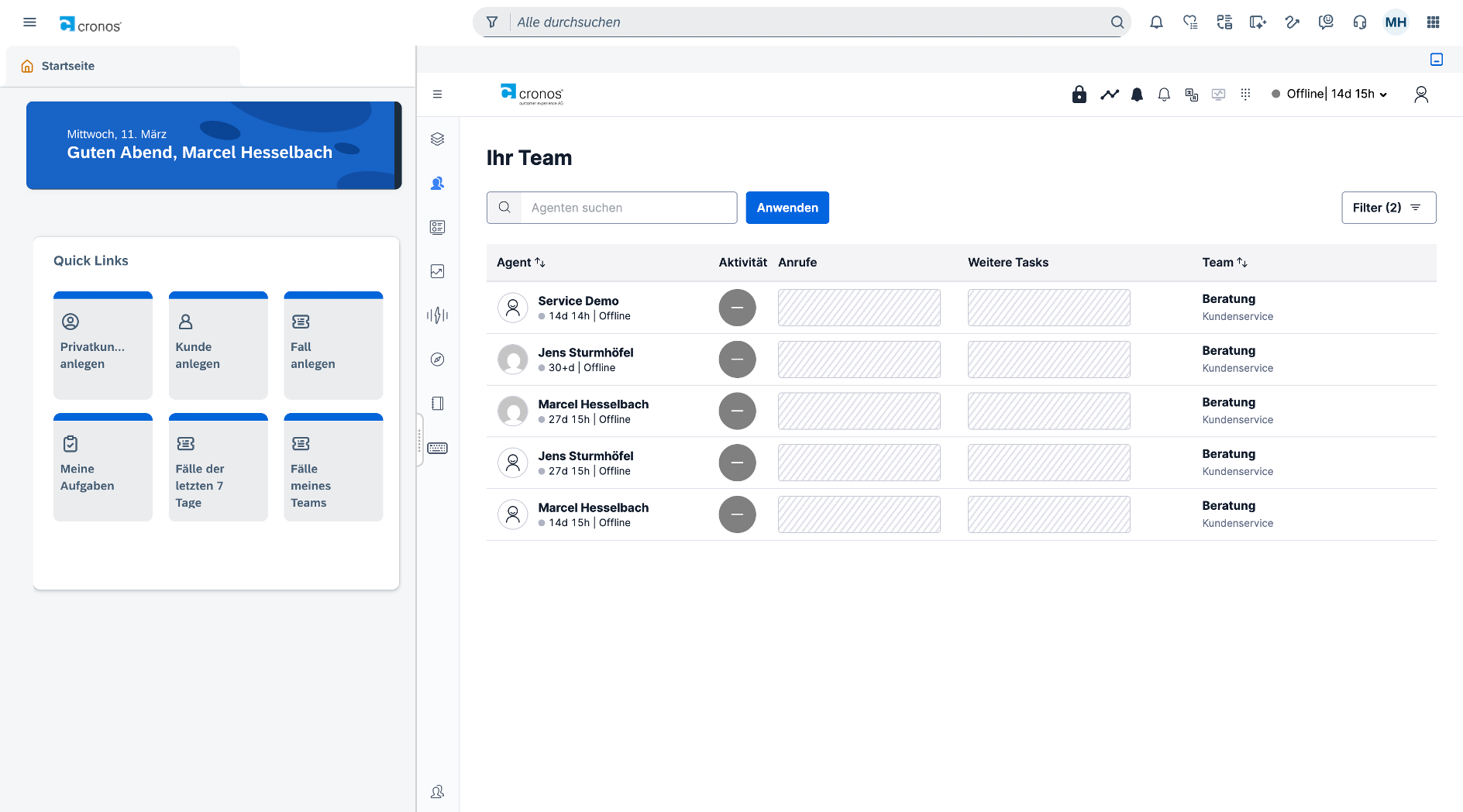Open the agent profile icon in cronos toolbar
This screenshot has height=812, width=1463.
pyautogui.click(x=1421, y=95)
